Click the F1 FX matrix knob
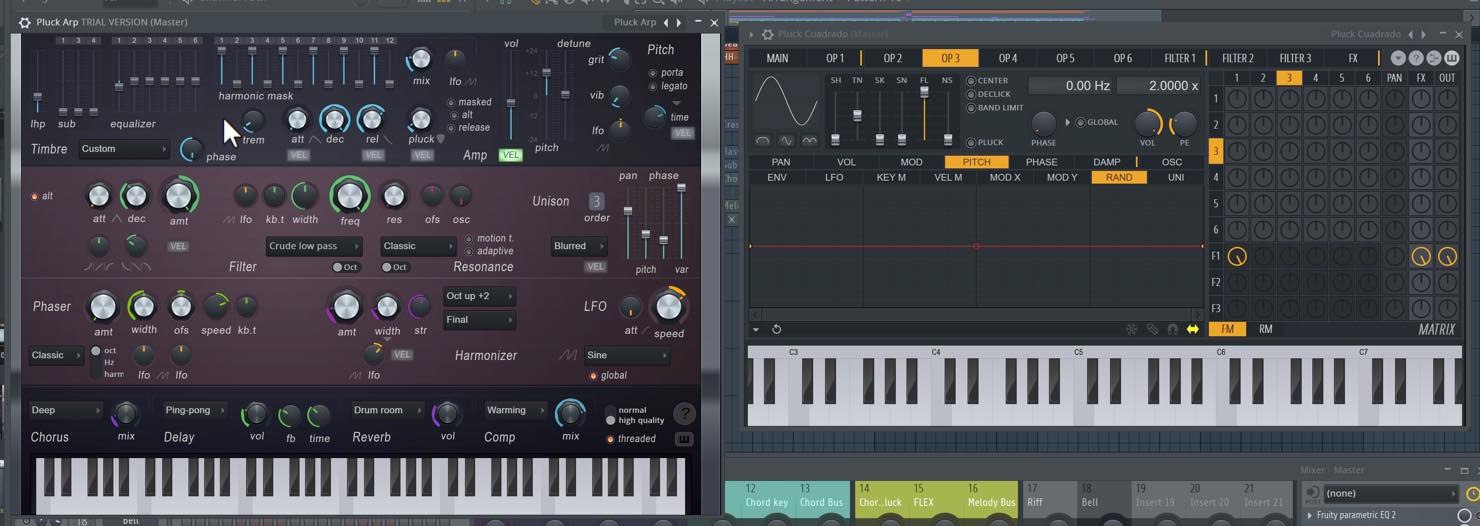Image resolution: width=1480 pixels, height=526 pixels. click(x=1421, y=257)
